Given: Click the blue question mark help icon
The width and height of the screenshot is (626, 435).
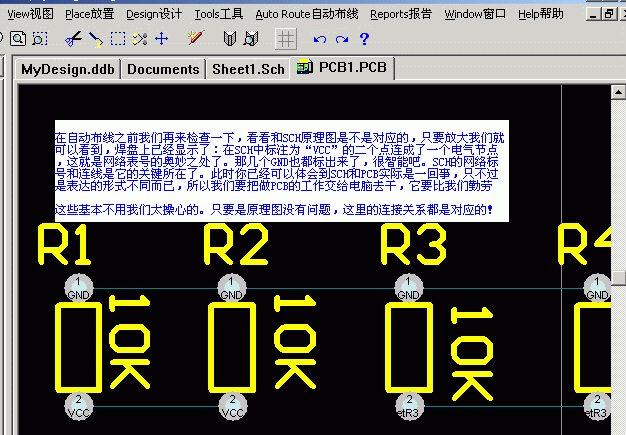Looking at the screenshot, I should point(364,38).
